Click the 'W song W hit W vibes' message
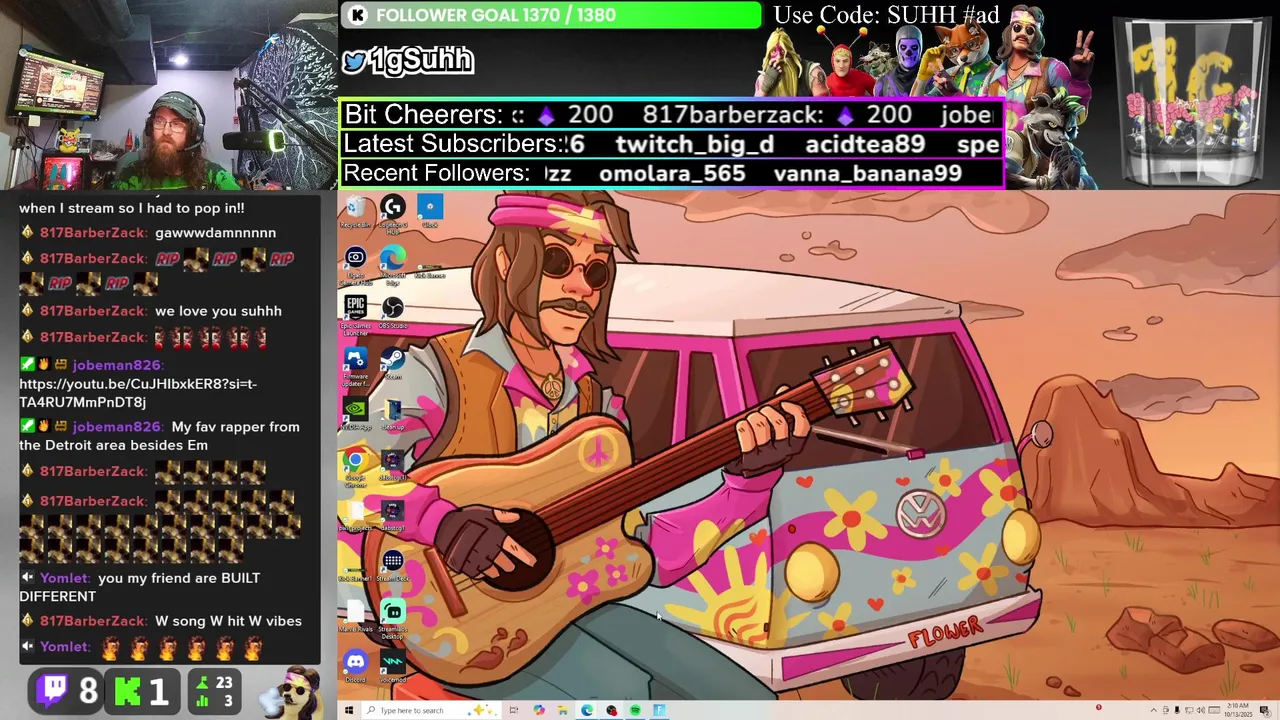 point(228,621)
